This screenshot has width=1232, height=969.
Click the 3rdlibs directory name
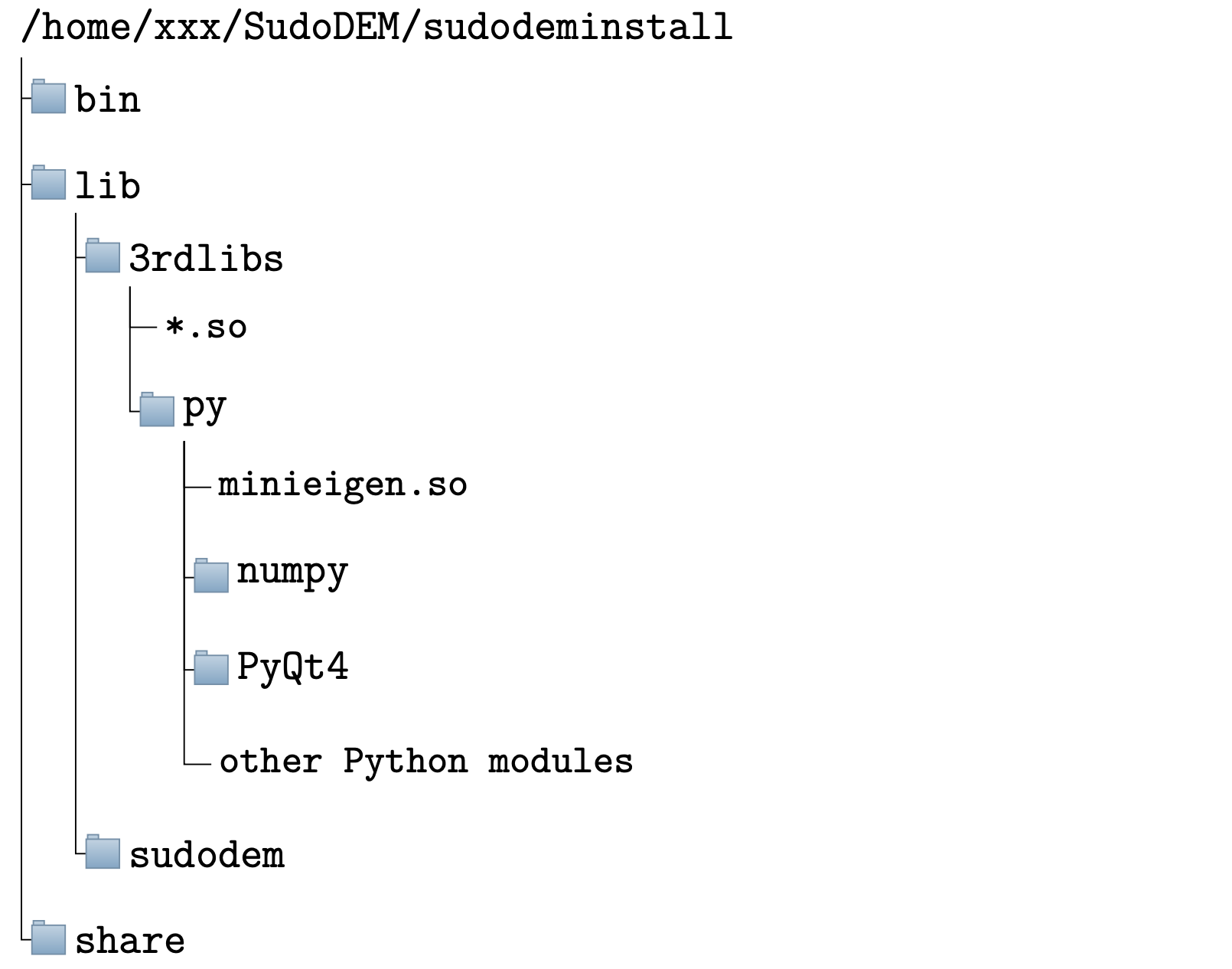pyautogui.click(x=206, y=259)
